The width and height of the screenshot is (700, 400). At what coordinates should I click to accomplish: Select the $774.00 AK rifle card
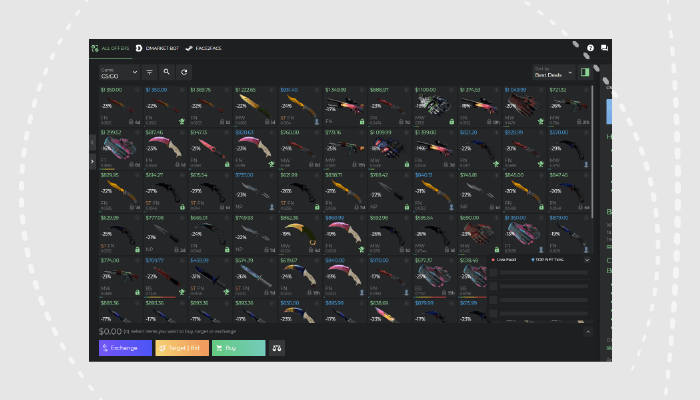coord(120,277)
